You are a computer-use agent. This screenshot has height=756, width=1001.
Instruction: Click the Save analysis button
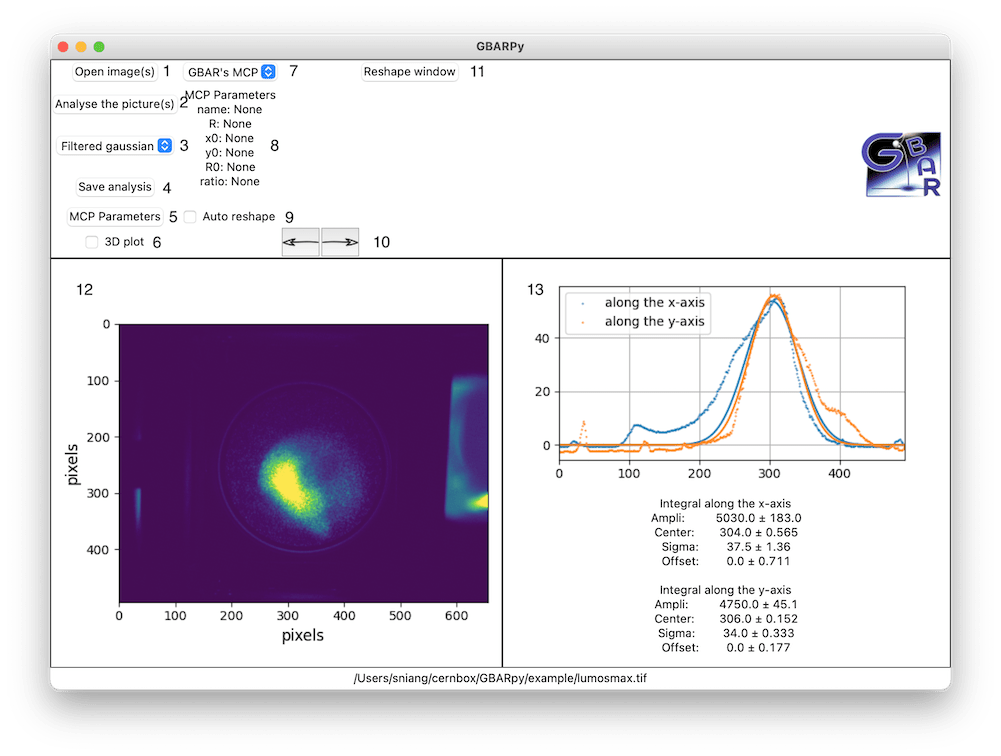click(115, 186)
